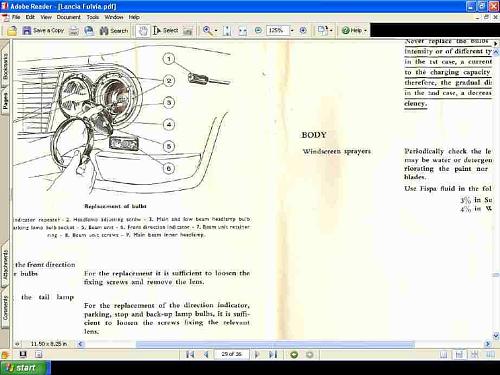Image resolution: width=500 pixels, height=375 pixels.
Task: Click the 125% zoom percentage field
Action: (x=277, y=30)
